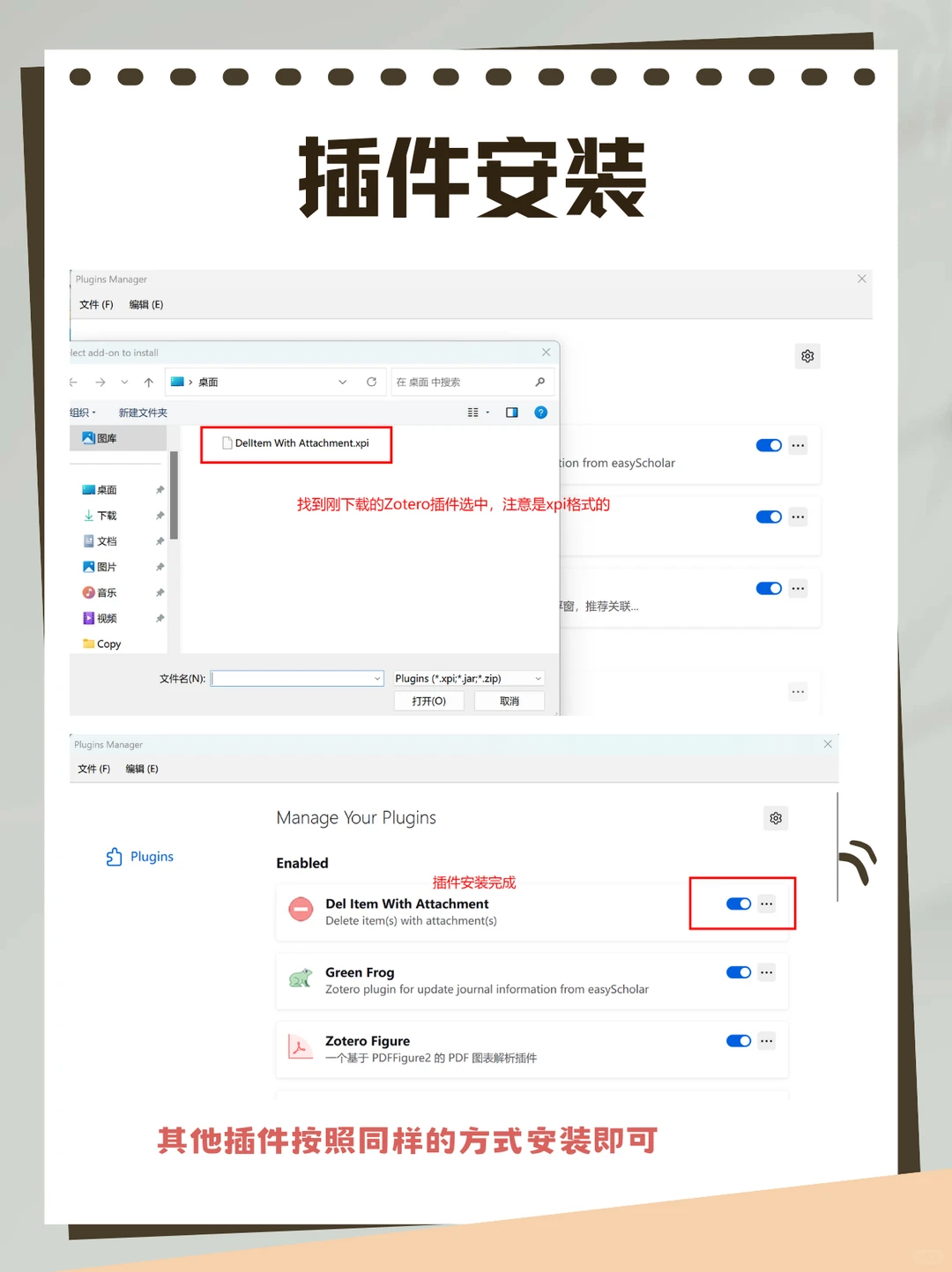This screenshot has width=952, height=1272.
Task: Open the 组织 dropdown menu
Action: coord(82,412)
